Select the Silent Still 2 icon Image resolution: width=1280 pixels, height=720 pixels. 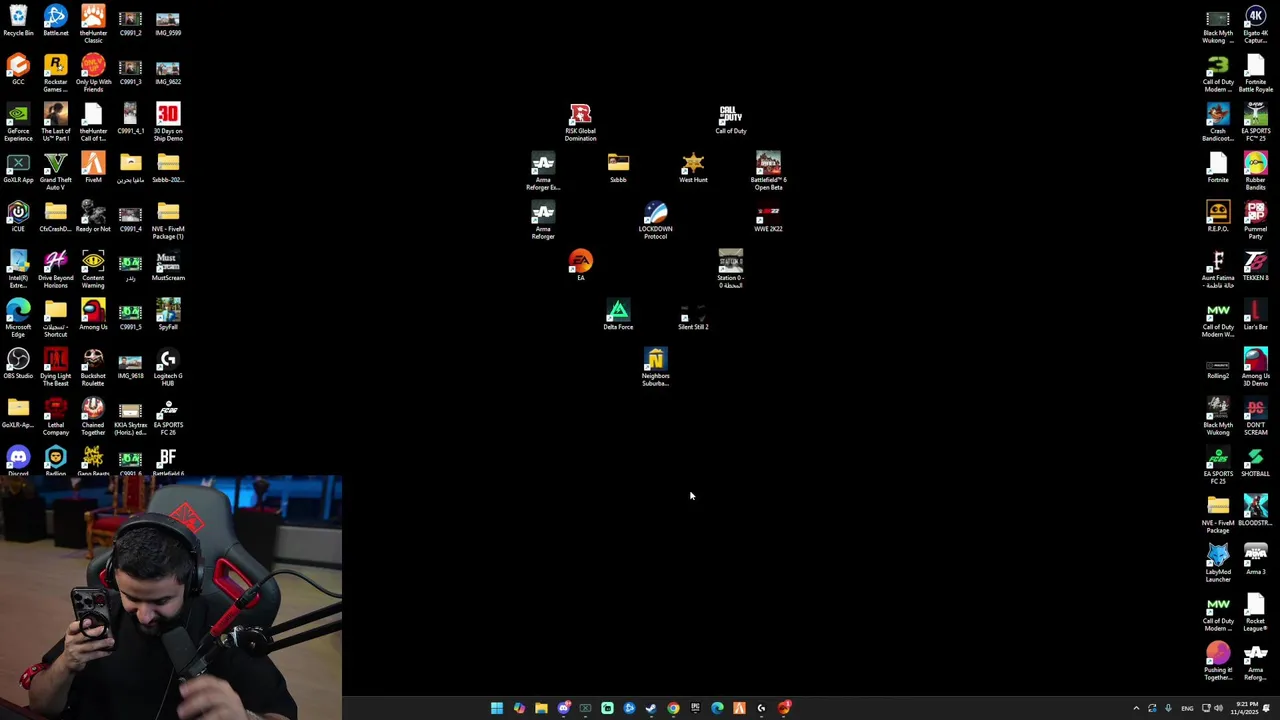tap(693, 314)
